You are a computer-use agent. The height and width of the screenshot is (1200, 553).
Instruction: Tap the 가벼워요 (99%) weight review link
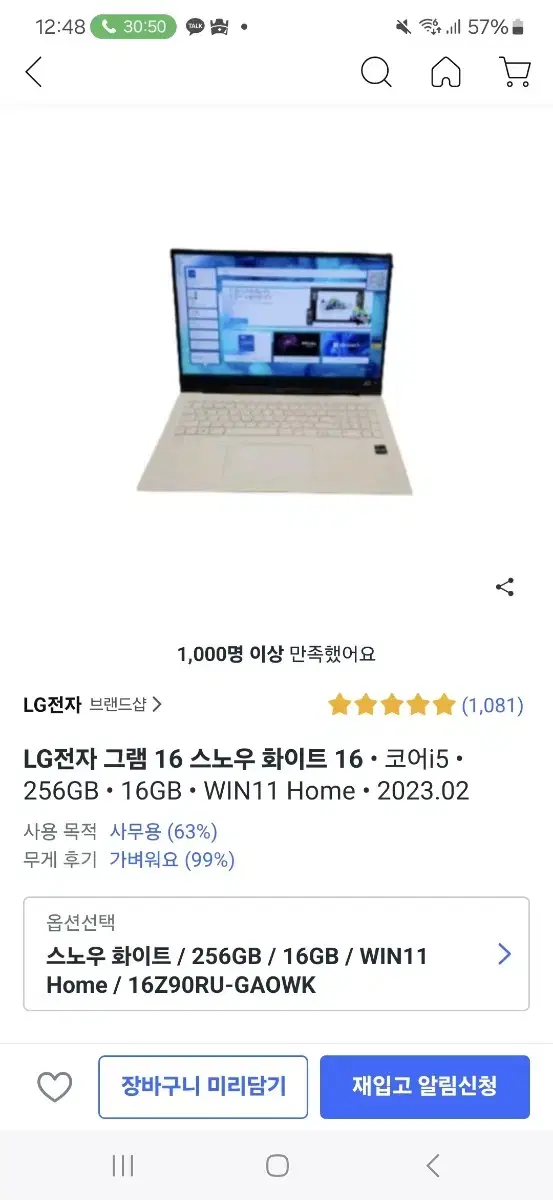[172, 859]
